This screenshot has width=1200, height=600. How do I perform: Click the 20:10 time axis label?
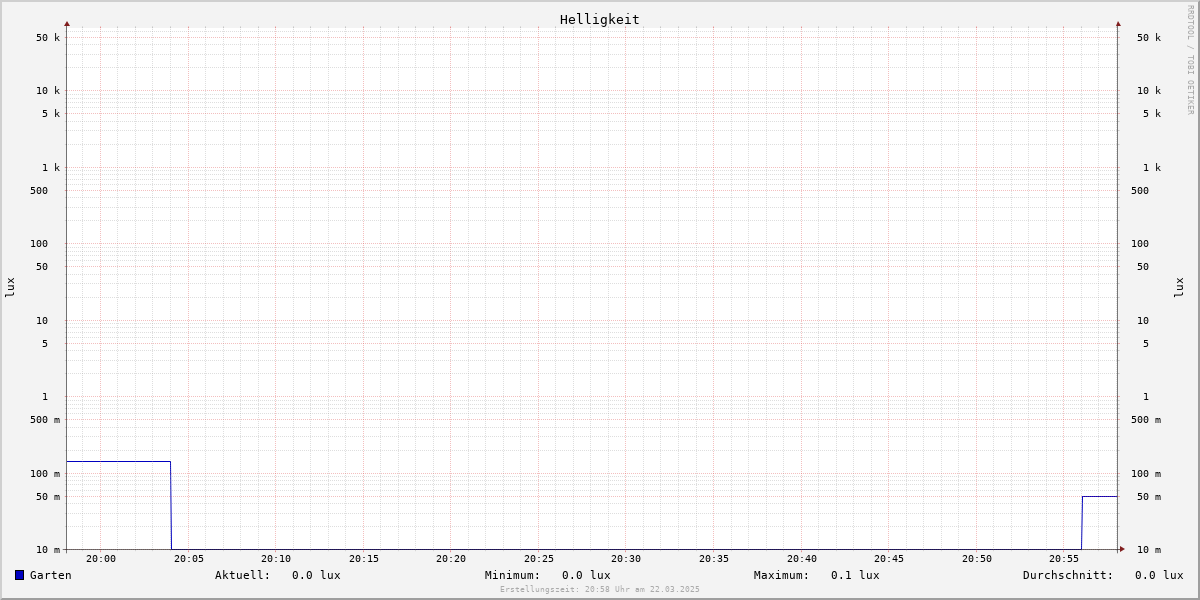276,559
